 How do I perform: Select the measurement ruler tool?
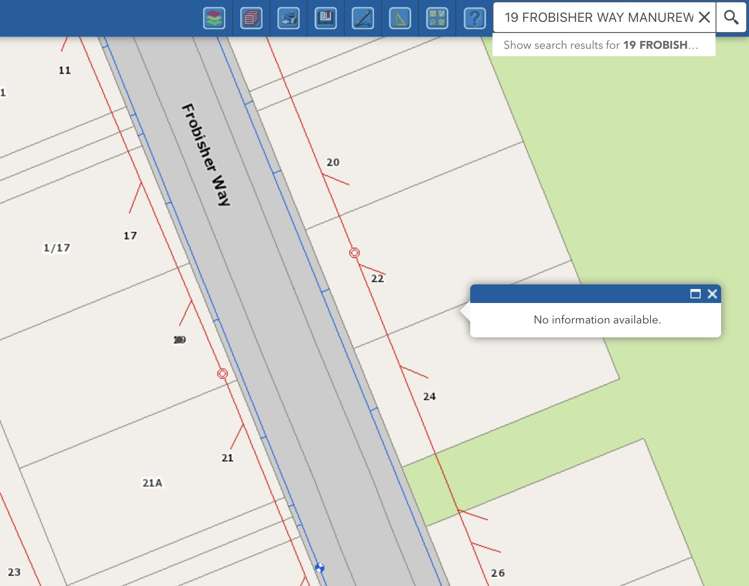(x=364, y=18)
